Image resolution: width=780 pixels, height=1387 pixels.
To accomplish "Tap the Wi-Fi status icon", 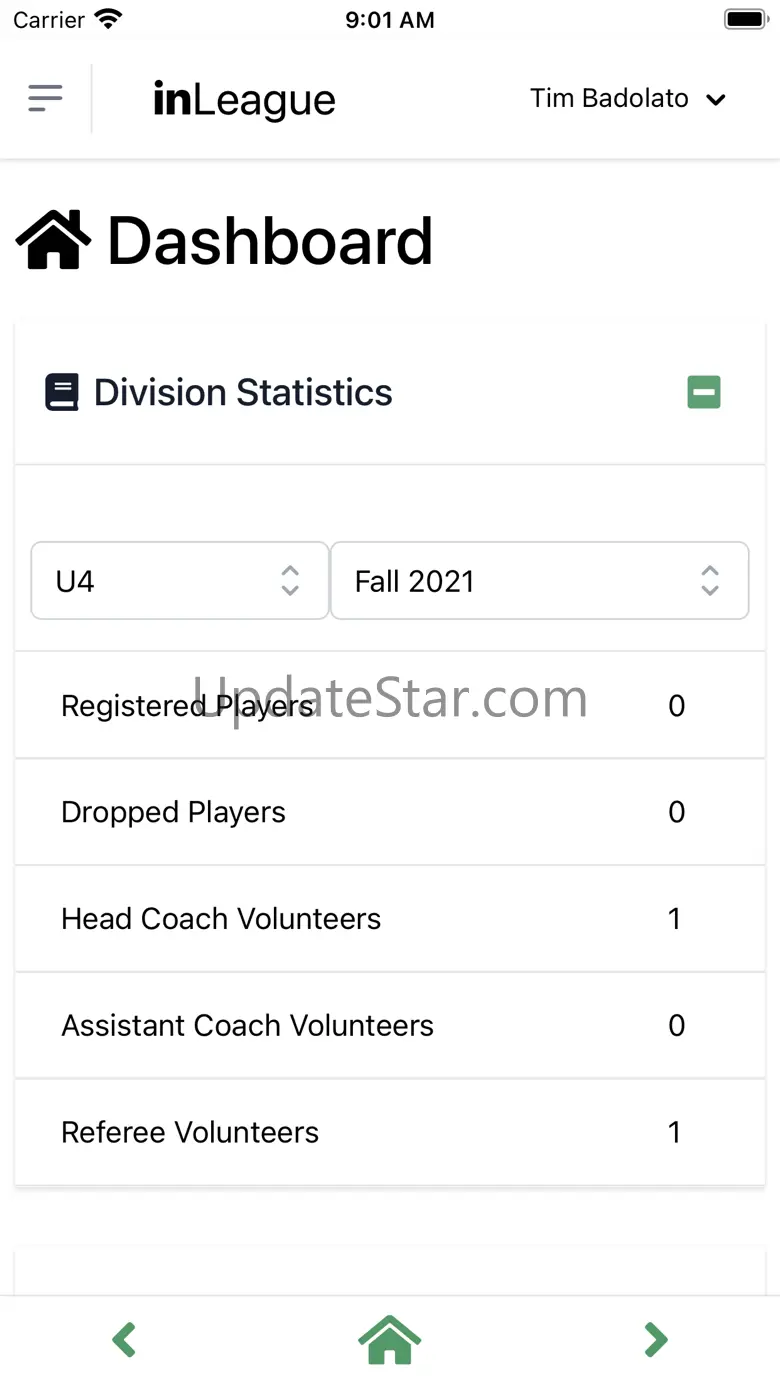I will tap(108, 19).
